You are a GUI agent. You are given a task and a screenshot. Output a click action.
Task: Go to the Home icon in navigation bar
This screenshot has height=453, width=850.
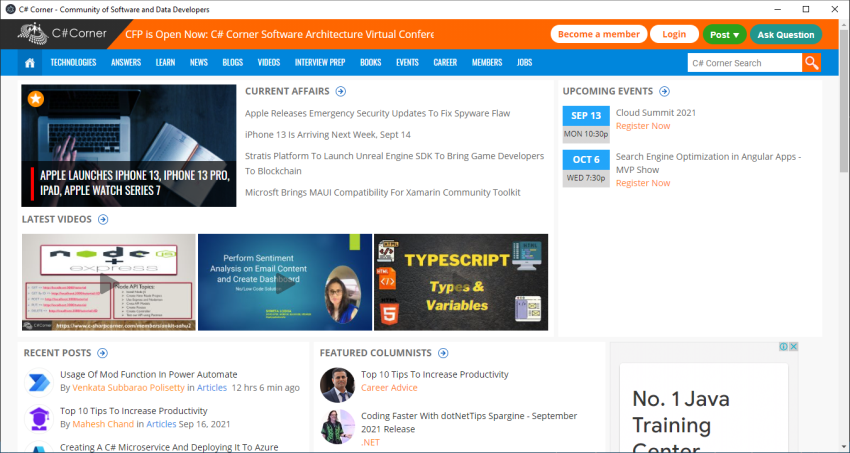(x=30, y=63)
